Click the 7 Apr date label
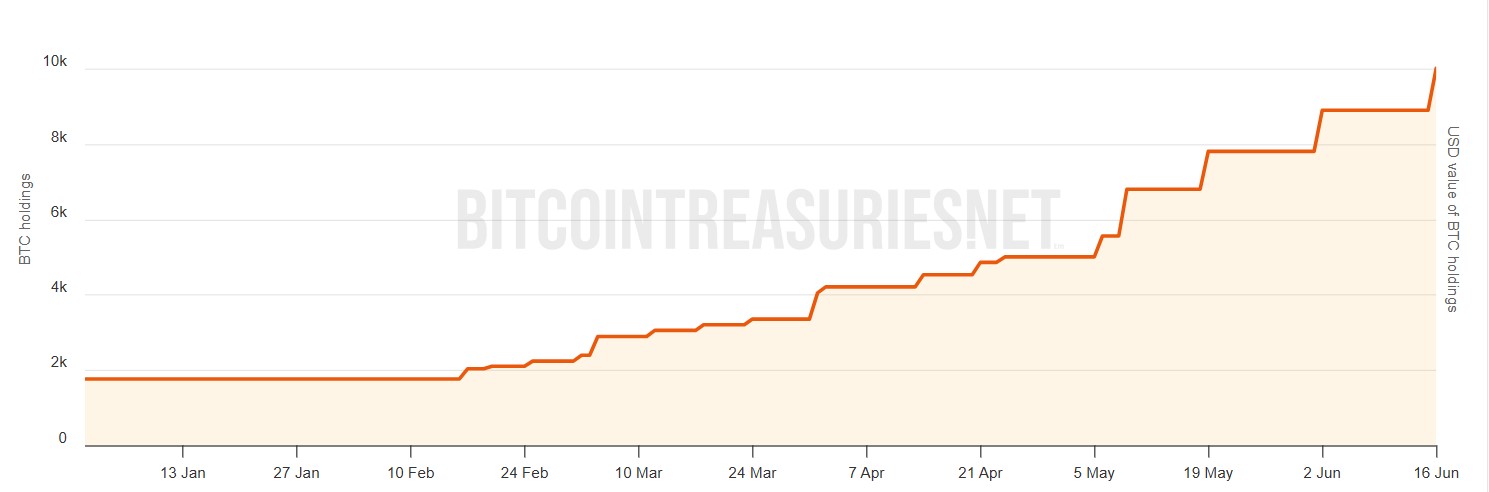Screen dimensions: 1489x492 866,472
